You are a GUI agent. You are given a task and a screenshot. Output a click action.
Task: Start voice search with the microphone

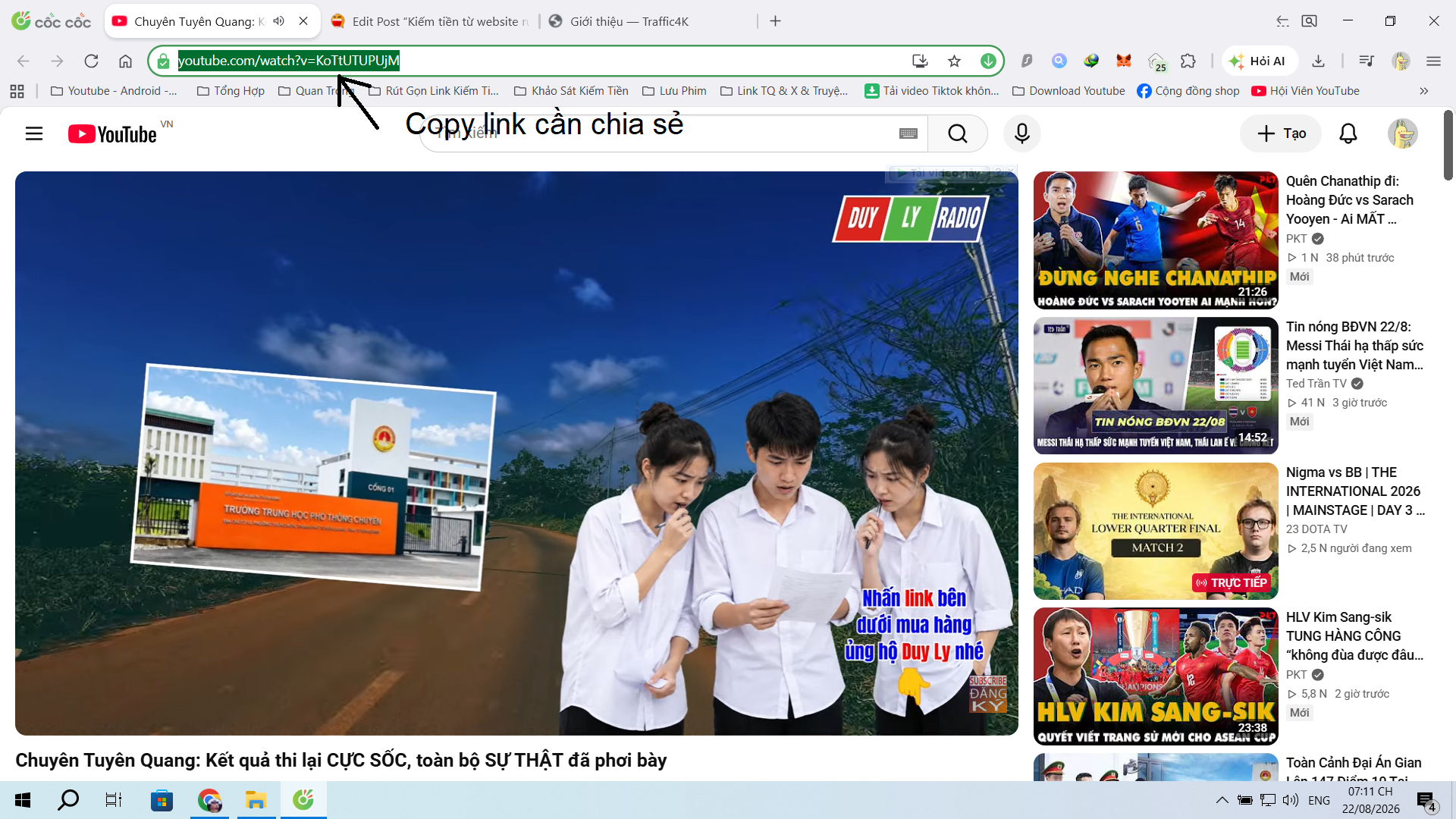[1022, 134]
